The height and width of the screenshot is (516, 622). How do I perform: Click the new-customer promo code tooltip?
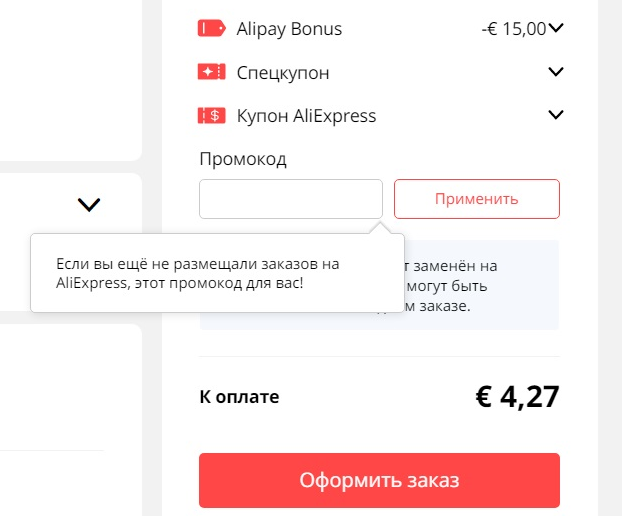tap(217, 273)
